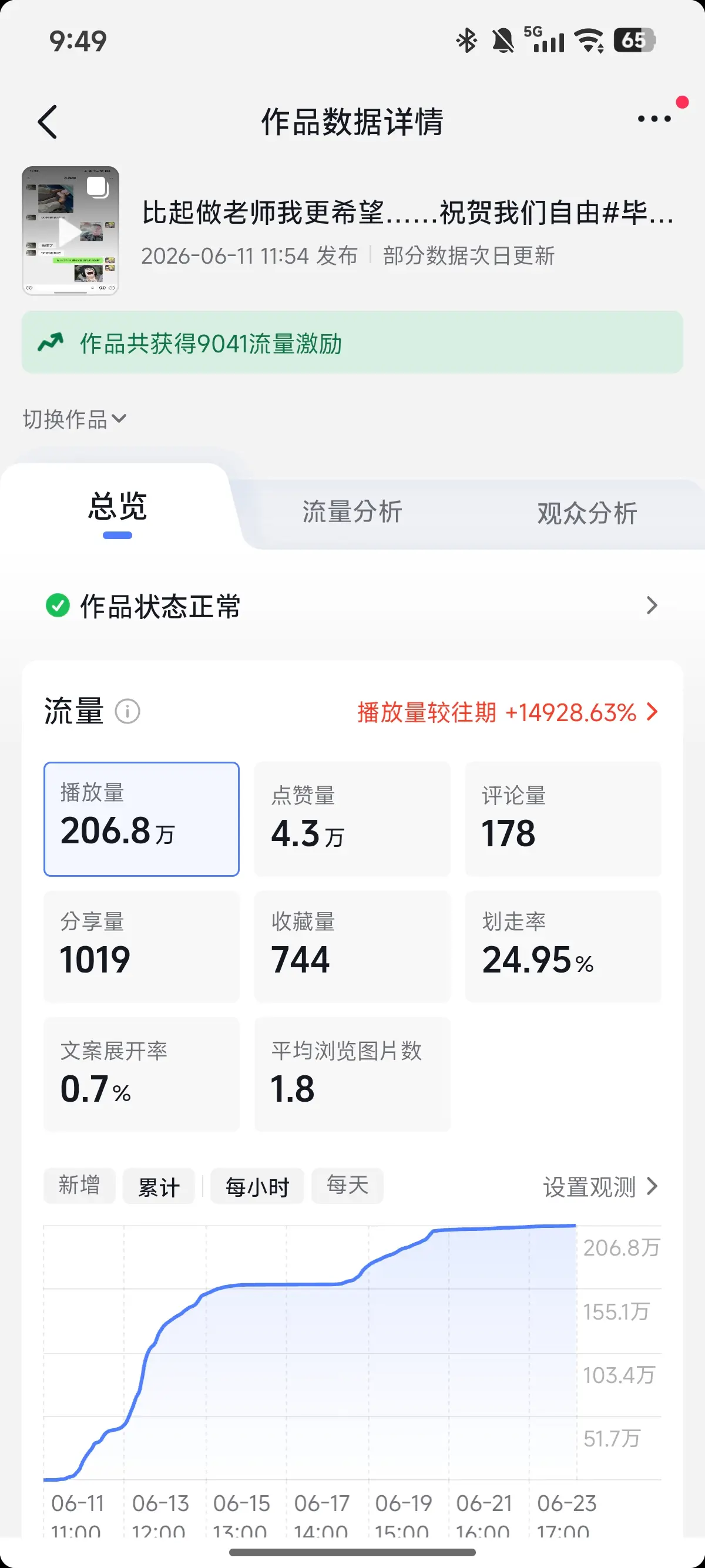Tap the green checkmark status icon
The width and height of the screenshot is (705, 1568).
coord(58,605)
